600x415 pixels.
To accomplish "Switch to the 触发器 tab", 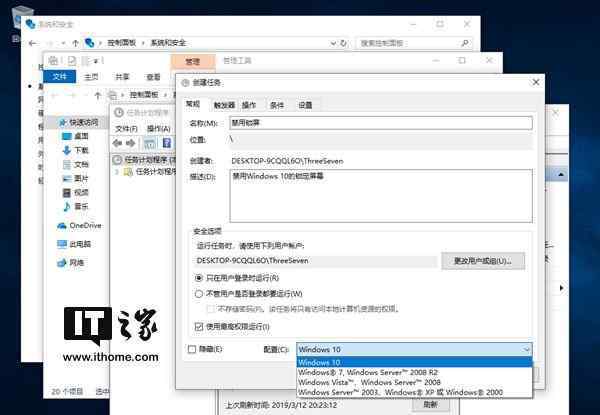I will click(224, 105).
